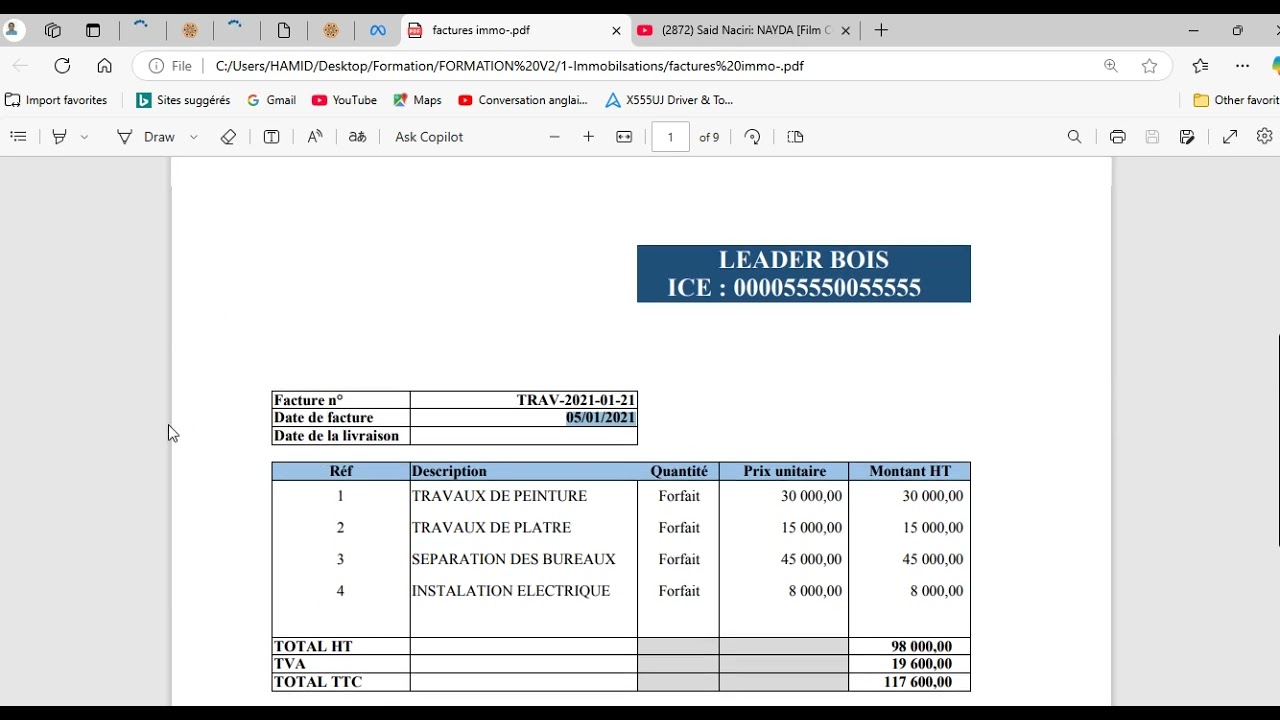The image size is (1280, 720).
Task: Switch to the factures immo-.pdf tab
Action: [516, 30]
